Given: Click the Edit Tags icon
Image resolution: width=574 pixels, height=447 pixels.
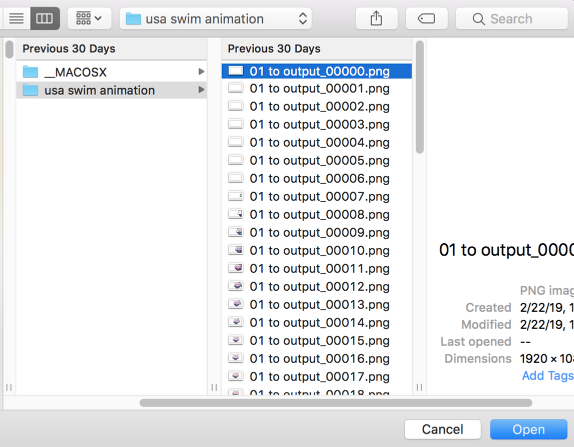Looking at the screenshot, I should [426, 18].
